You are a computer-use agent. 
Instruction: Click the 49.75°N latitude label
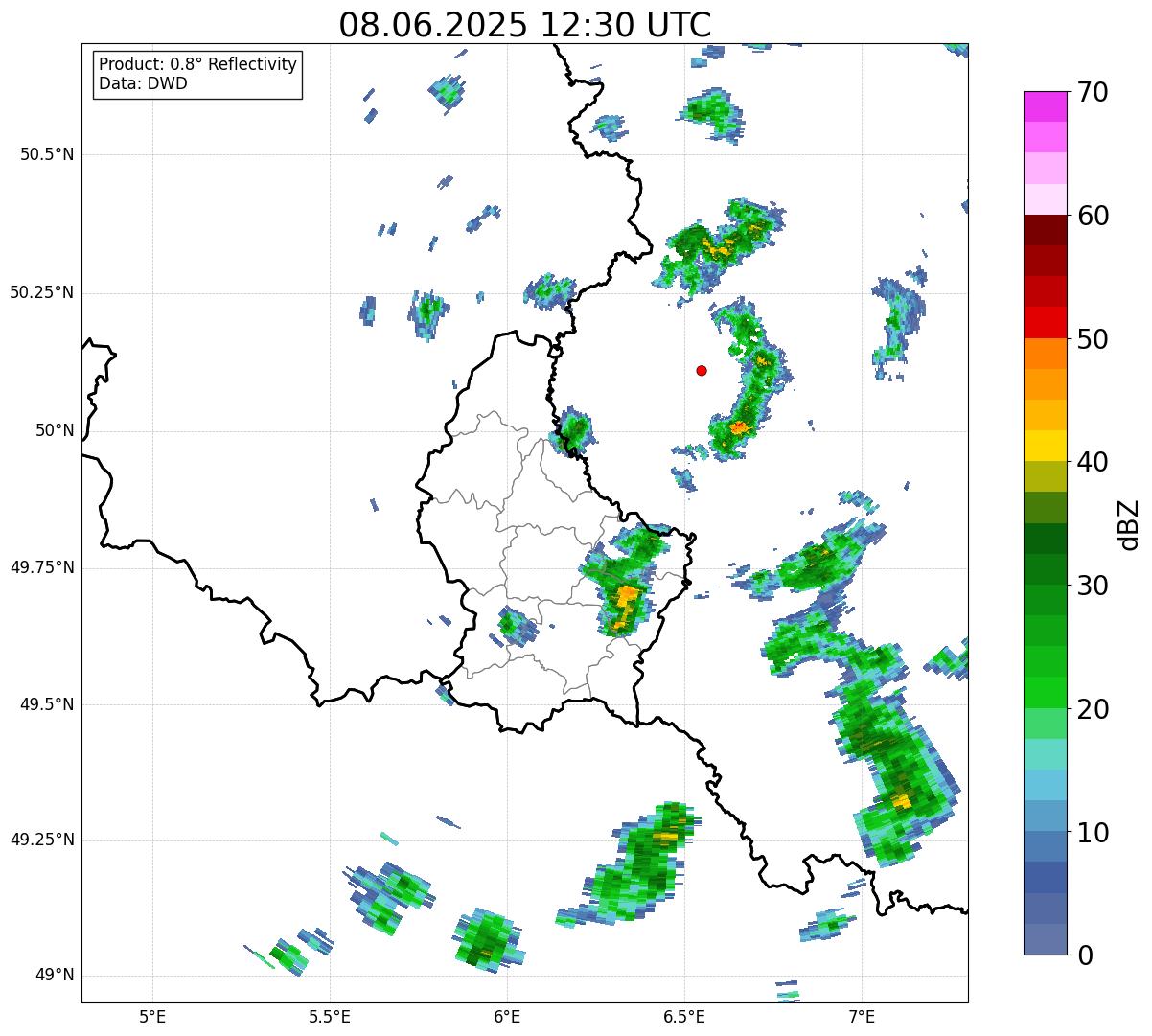tap(42, 567)
